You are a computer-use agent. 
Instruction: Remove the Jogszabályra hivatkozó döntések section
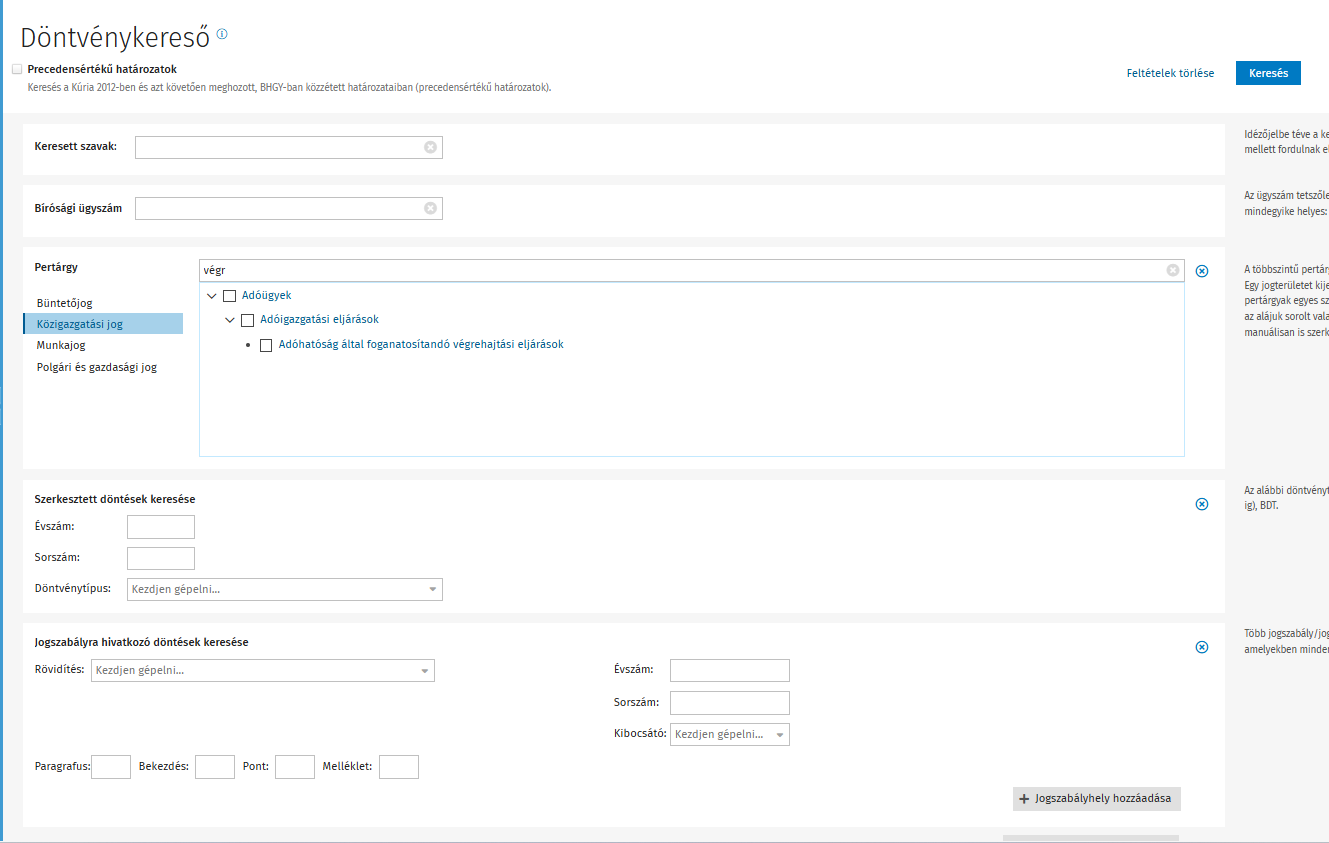pyautogui.click(x=1202, y=647)
